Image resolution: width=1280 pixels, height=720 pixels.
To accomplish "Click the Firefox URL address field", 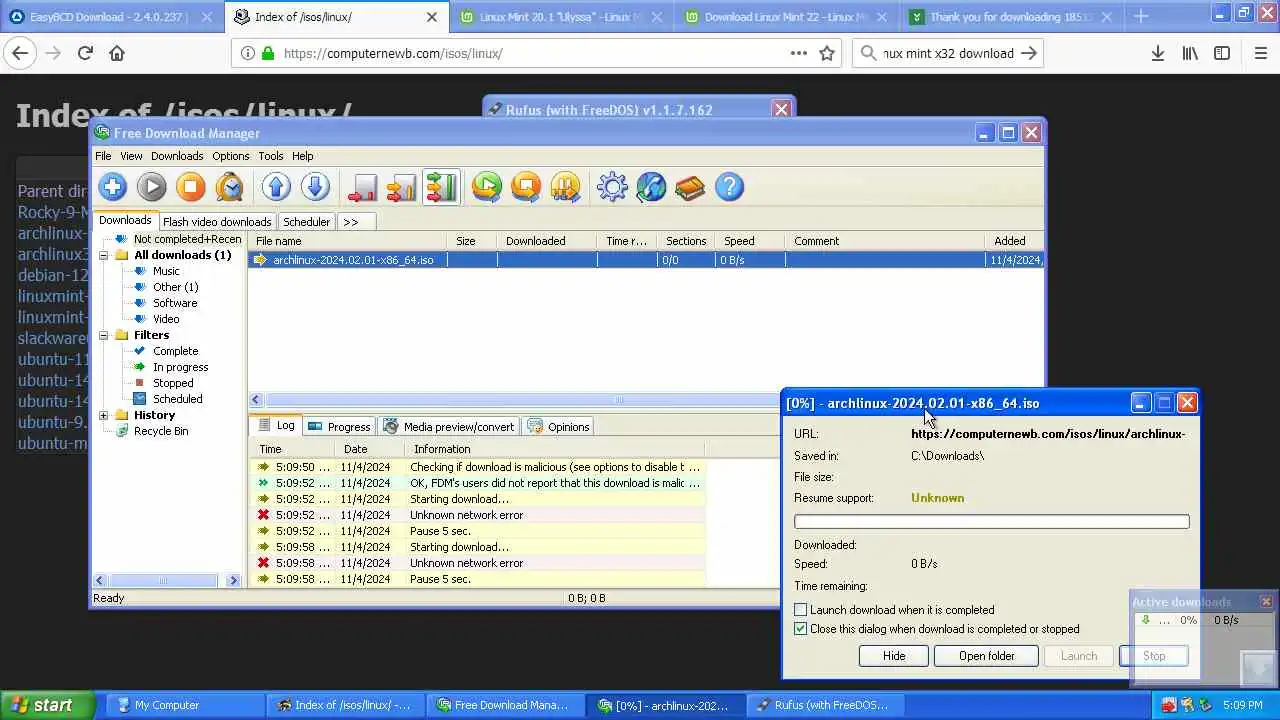I will coord(533,53).
